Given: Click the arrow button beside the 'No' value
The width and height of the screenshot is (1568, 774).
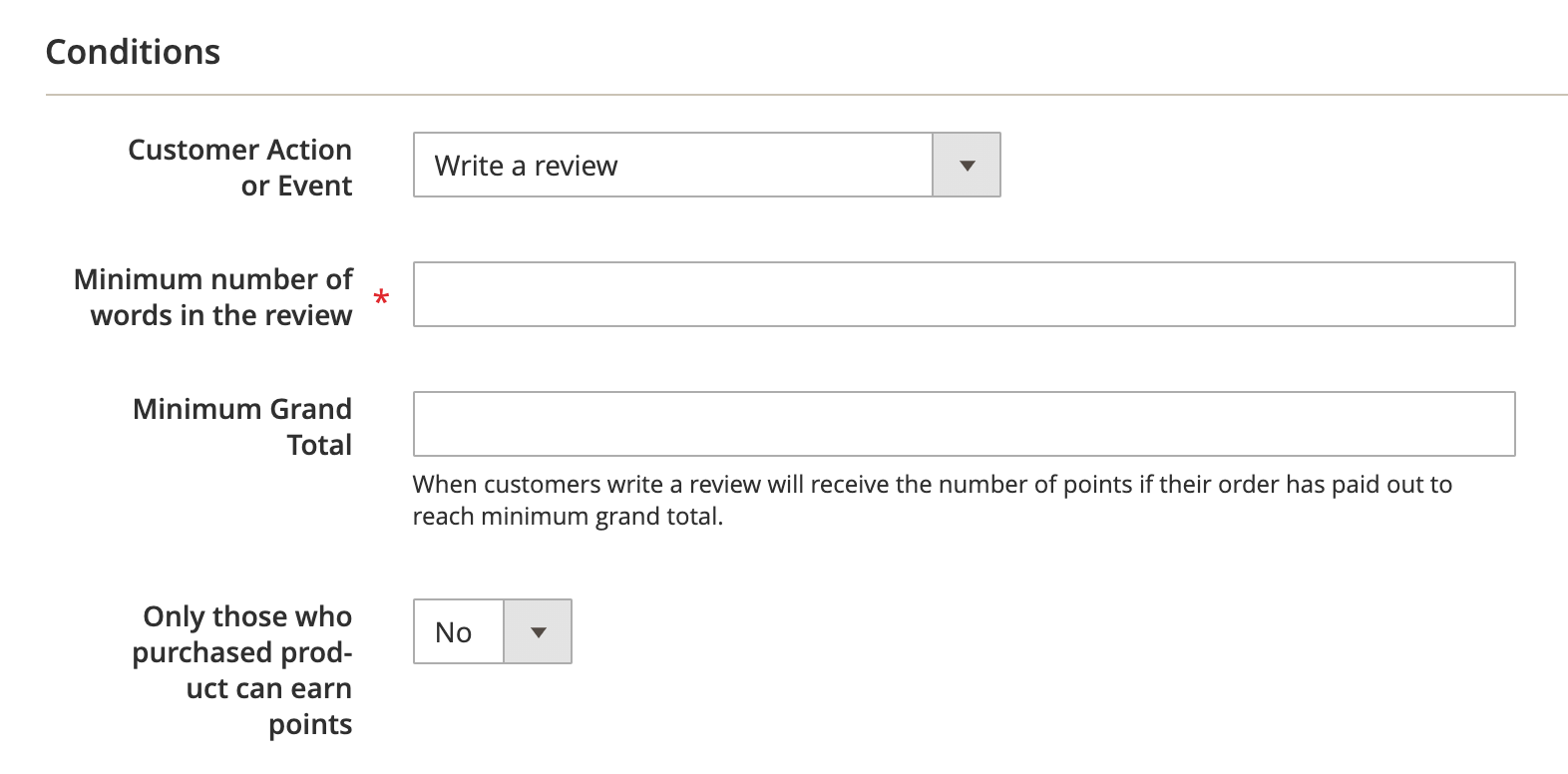Looking at the screenshot, I should pyautogui.click(x=538, y=632).
